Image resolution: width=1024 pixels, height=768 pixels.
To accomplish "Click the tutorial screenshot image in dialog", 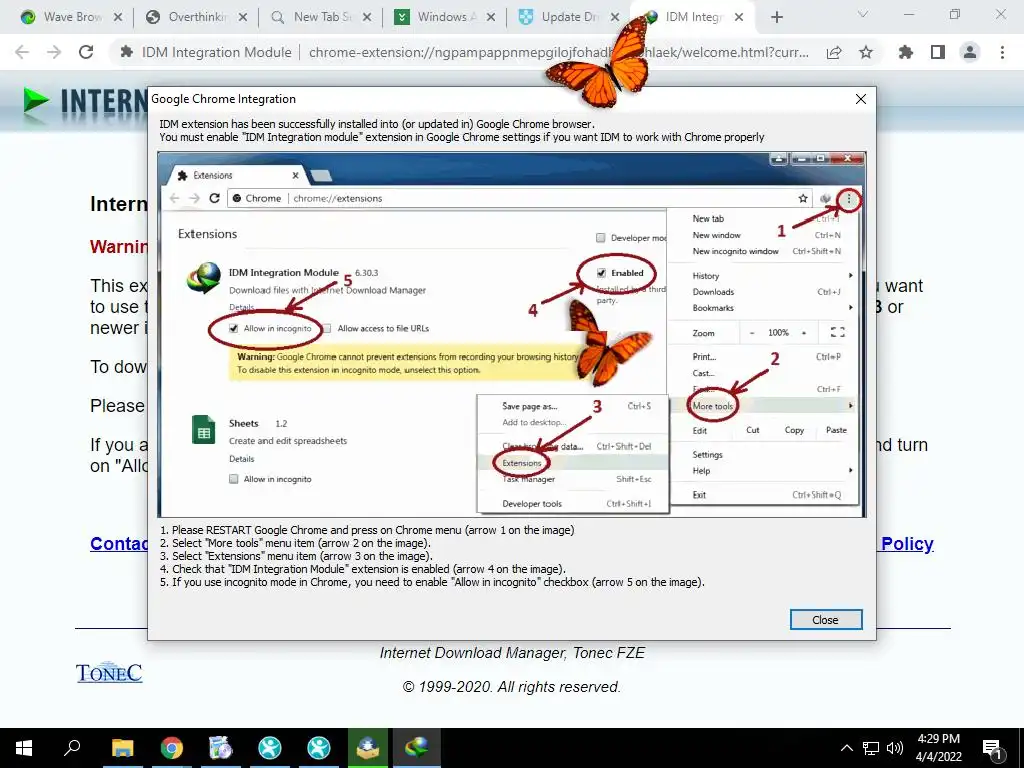I will (x=511, y=335).
